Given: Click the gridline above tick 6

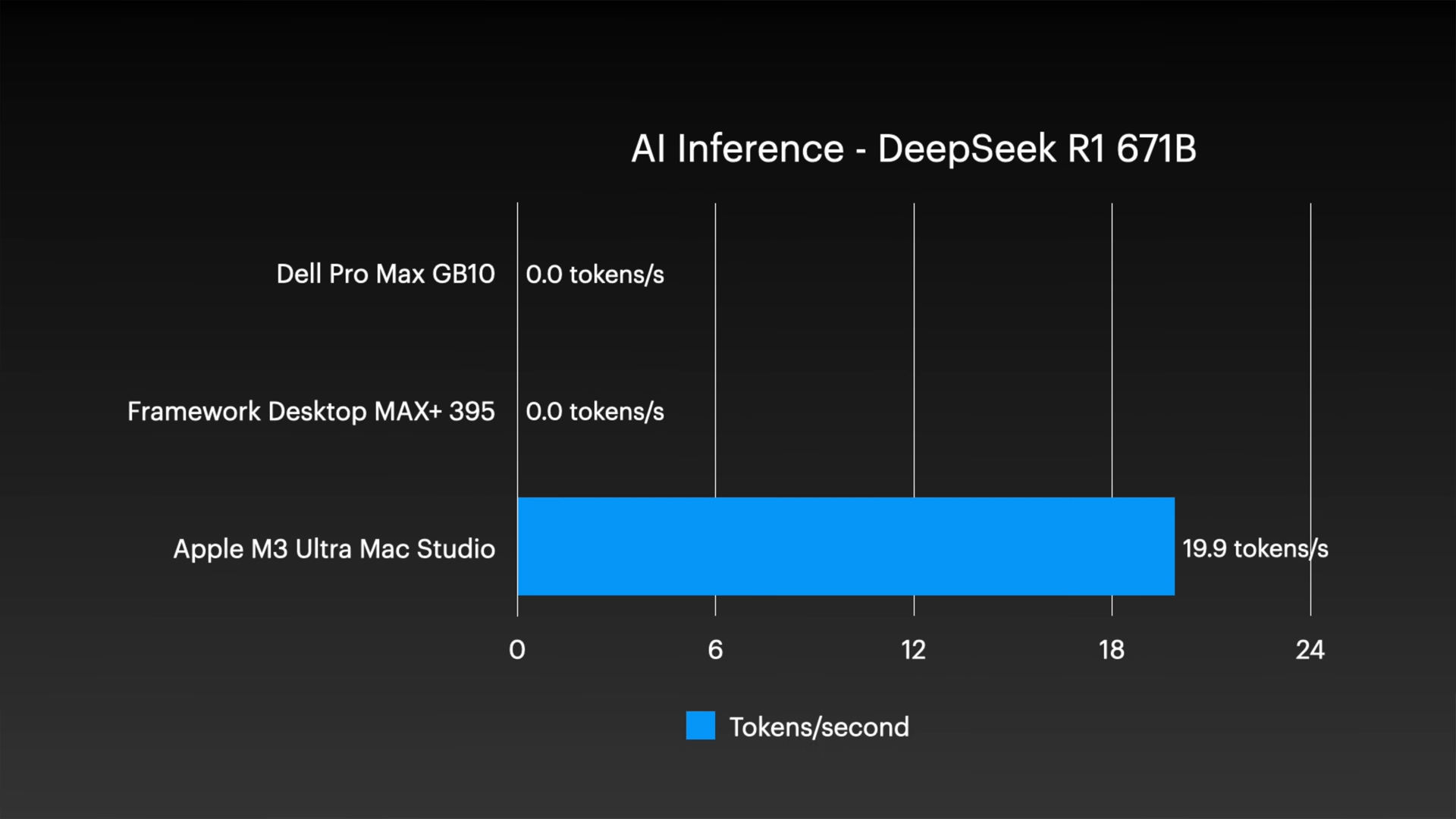Looking at the screenshot, I should coord(715,341).
